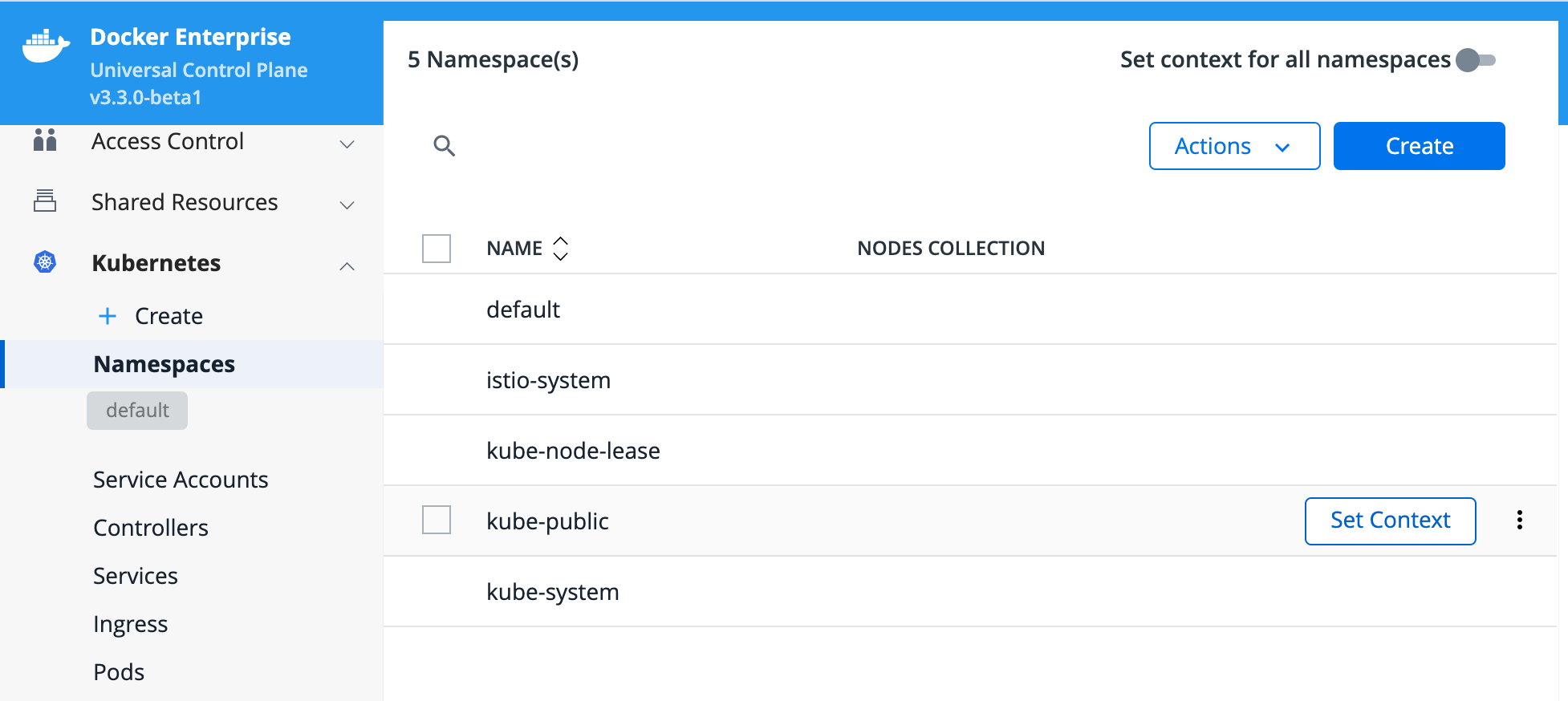The image size is (1568, 701).
Task: Click the search magnifier icon
Action: [444, 146]
